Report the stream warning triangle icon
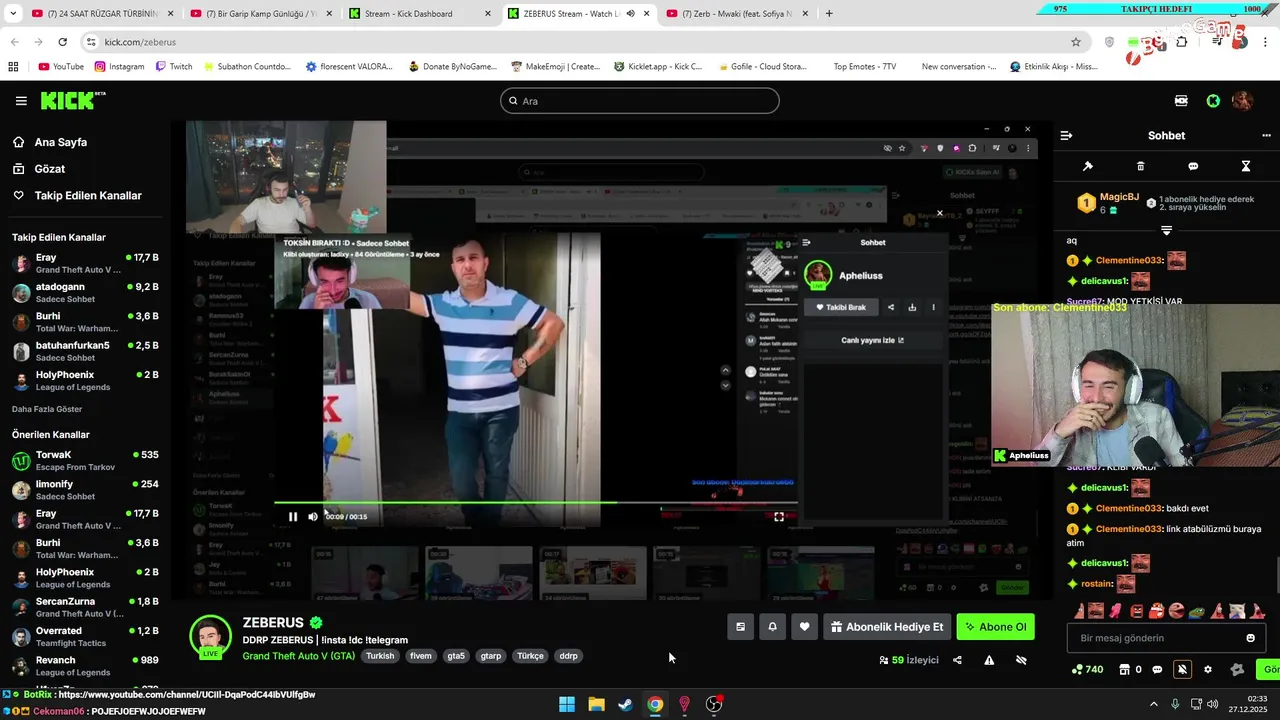The width and height of the screenshot is (1280, 720). [989, 660]
